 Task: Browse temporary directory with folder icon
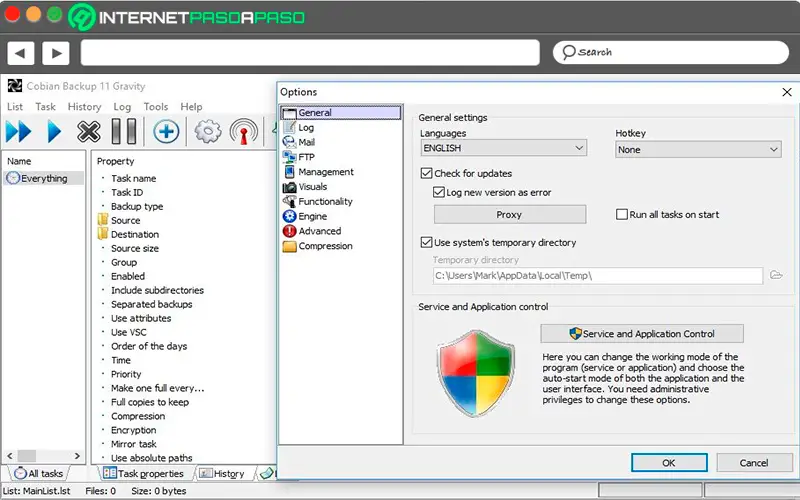pos(776,276)
